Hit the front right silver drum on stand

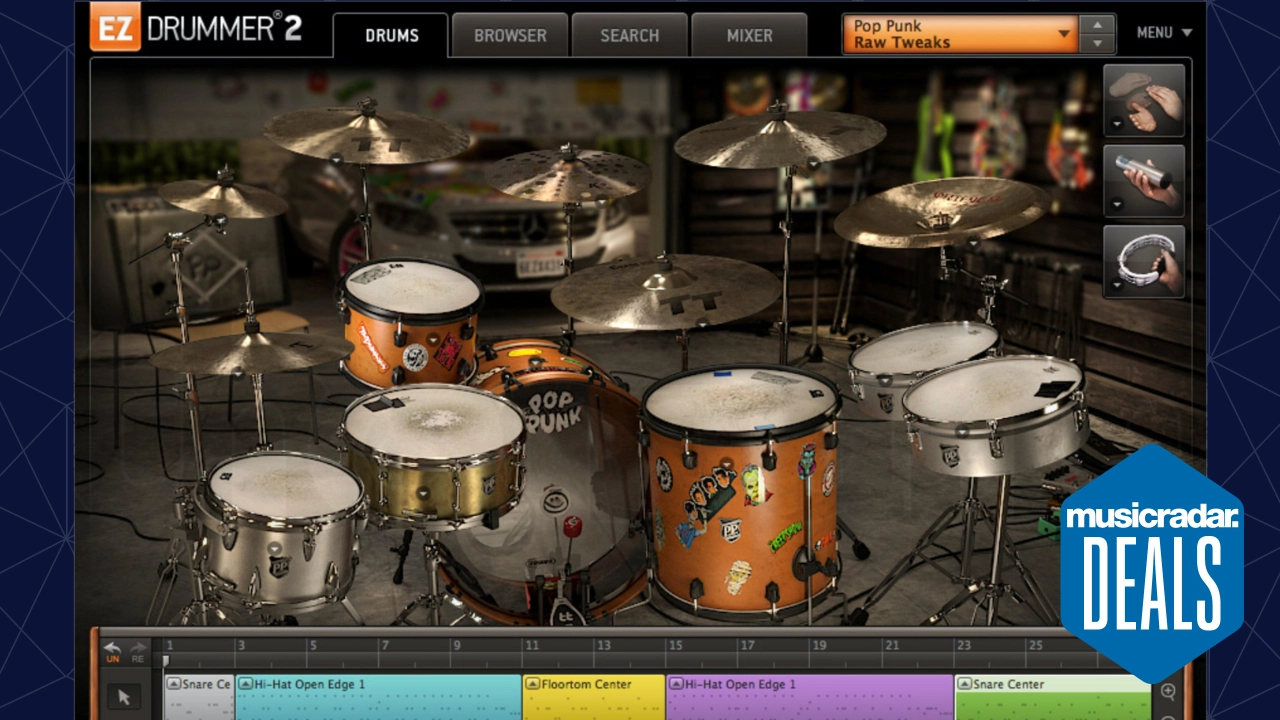995,416
